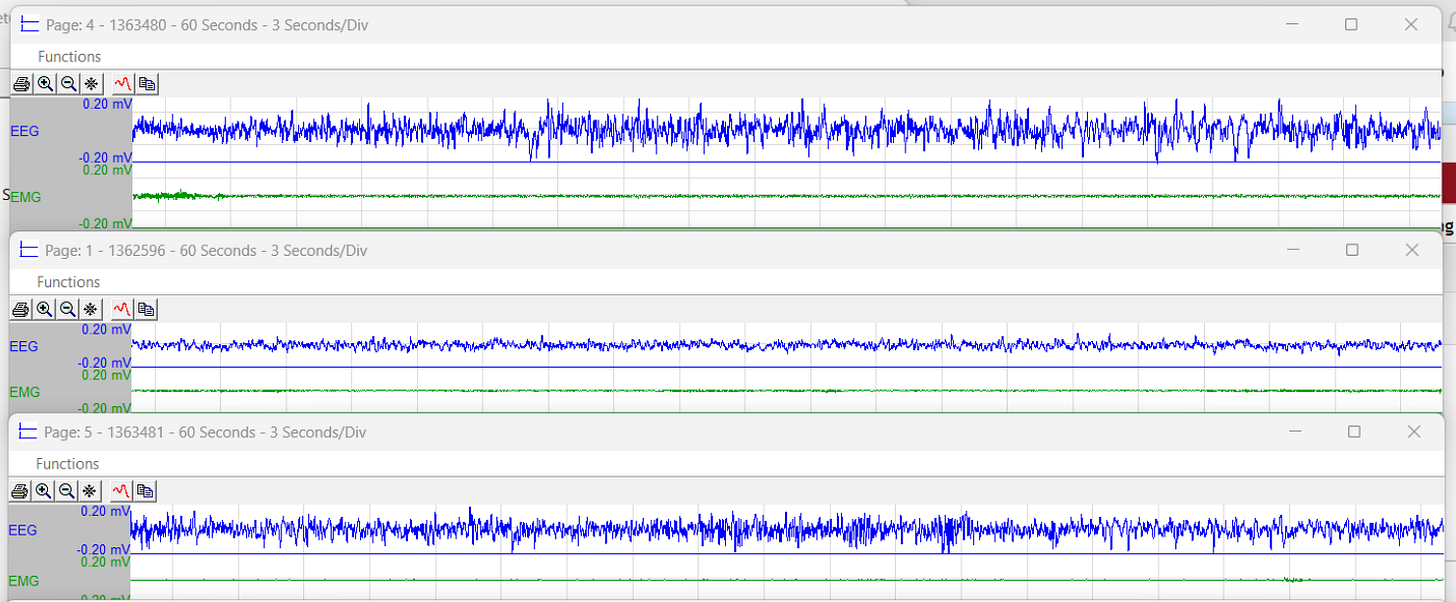
Task: Maximize the Page 4 window
Action: coord(1352,25)
